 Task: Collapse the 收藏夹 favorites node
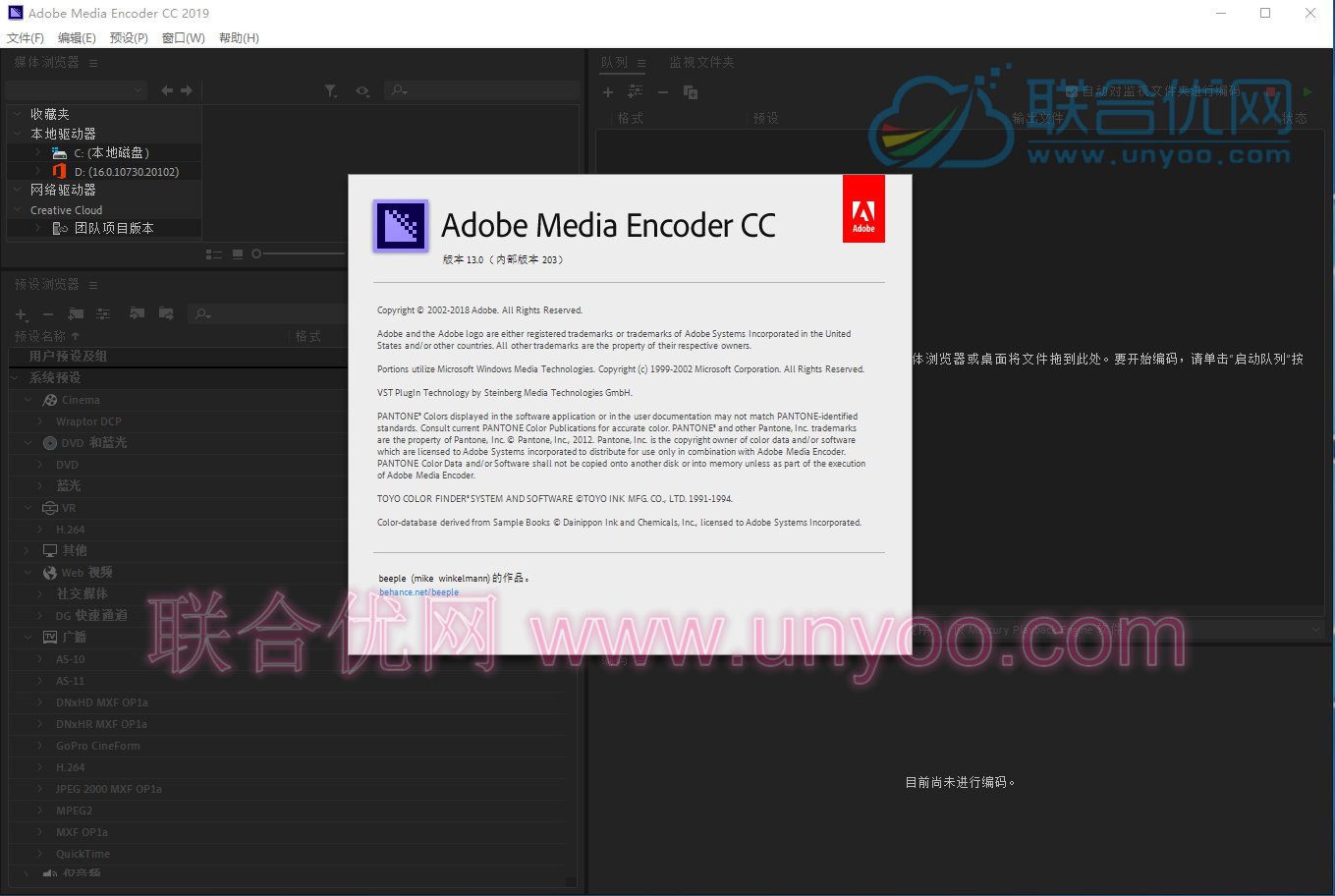click(x=17, y=114)
